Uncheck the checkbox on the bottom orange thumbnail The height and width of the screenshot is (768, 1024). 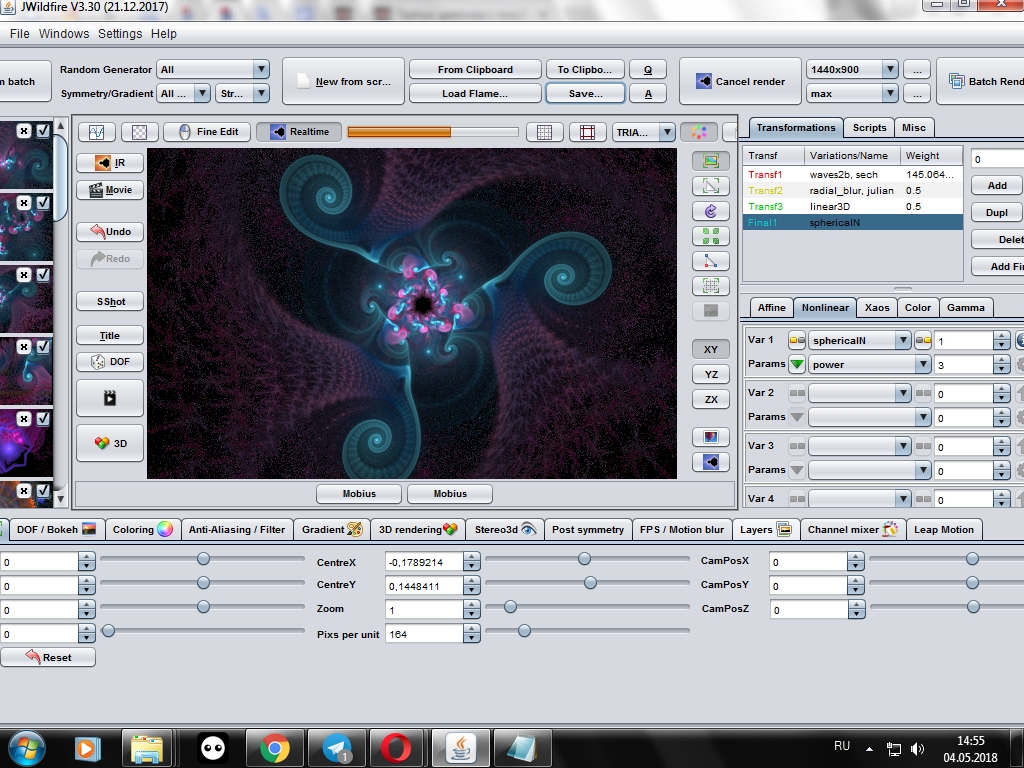click(43, 490)
